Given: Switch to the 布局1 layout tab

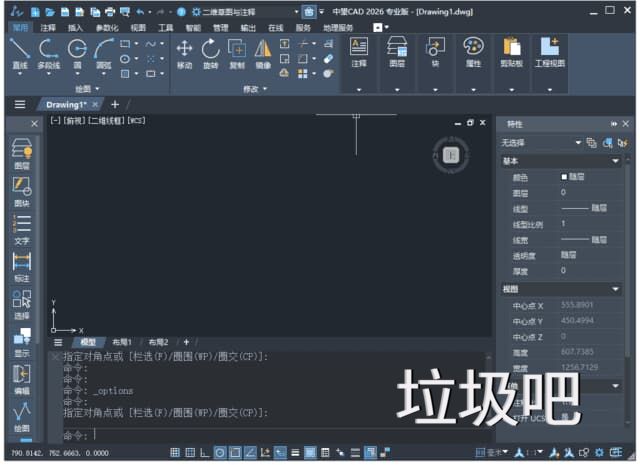Looking at the screenshot, I should pos(121,342).
